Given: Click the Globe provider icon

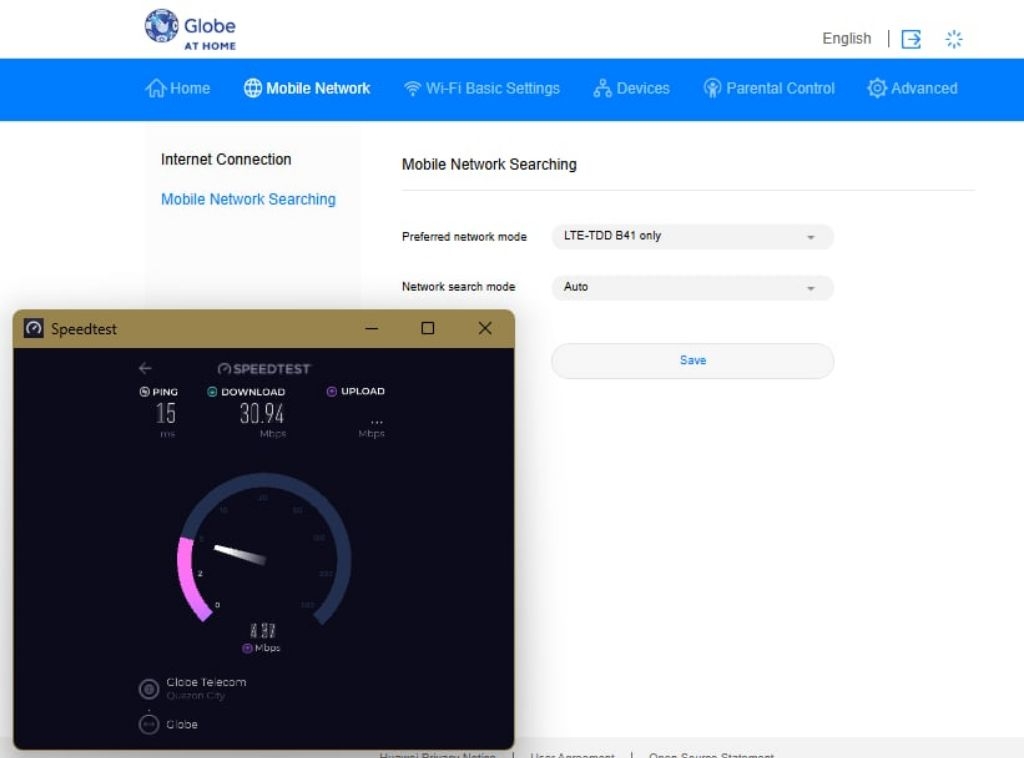Looking at the screenshot, I should 149,724.
